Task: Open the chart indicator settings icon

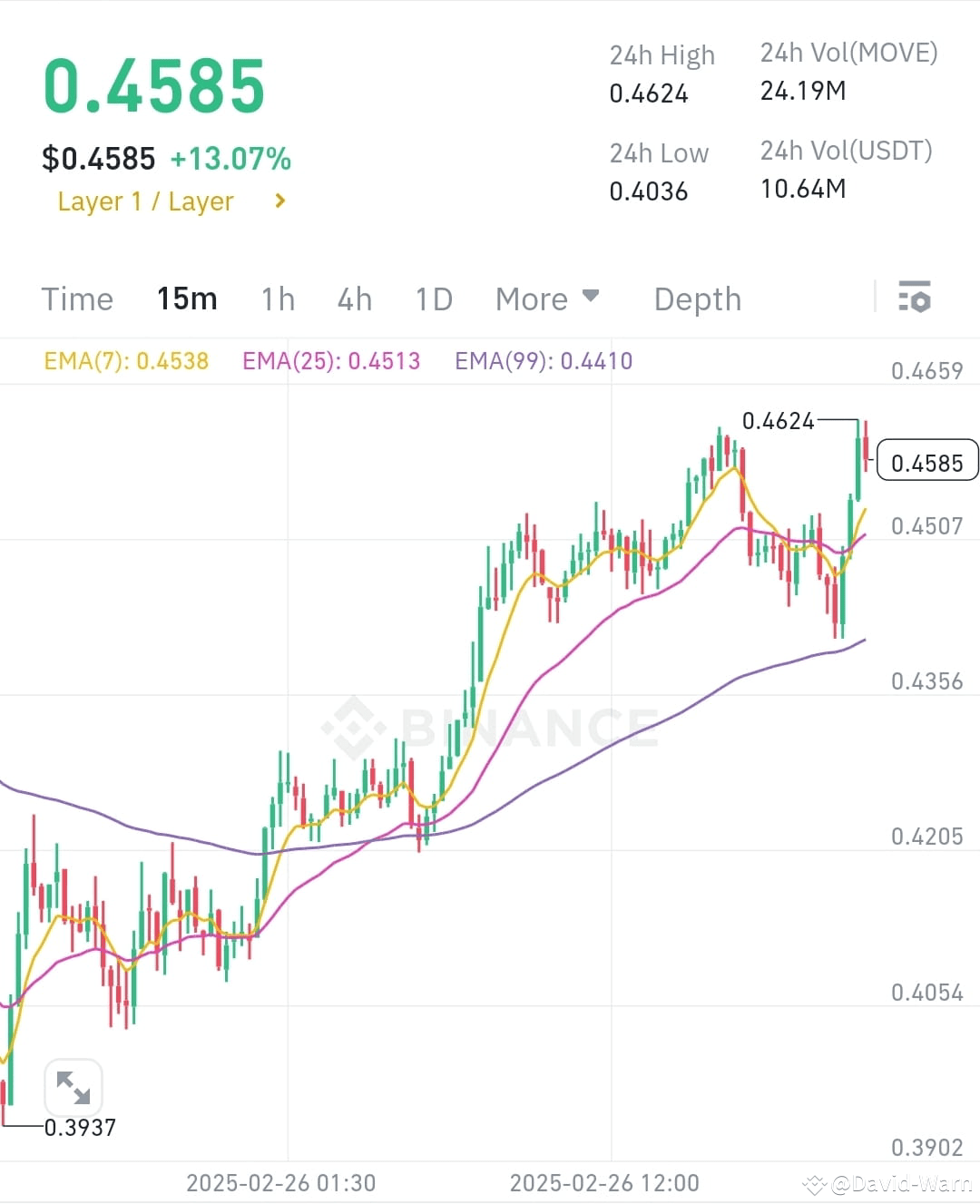Action: [x=915, y=297]
